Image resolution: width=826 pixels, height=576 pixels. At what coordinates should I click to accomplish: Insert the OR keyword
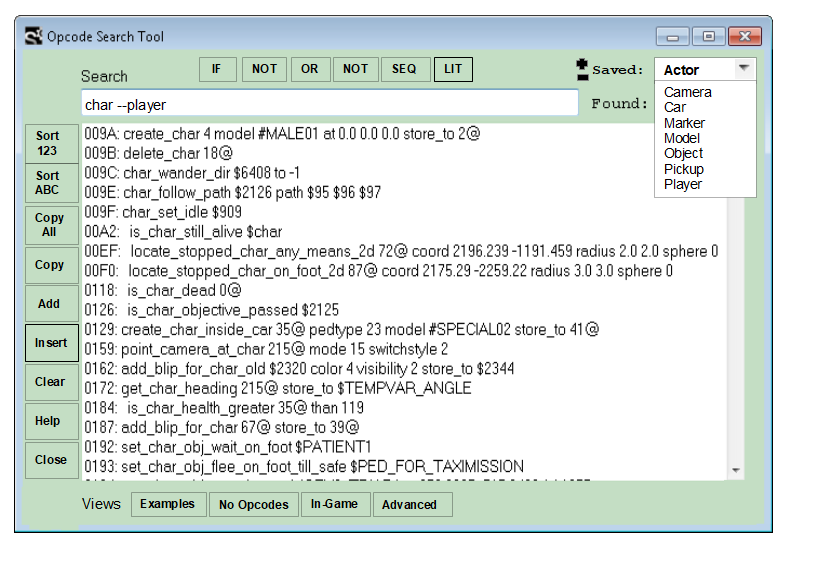tap(310, 69)
